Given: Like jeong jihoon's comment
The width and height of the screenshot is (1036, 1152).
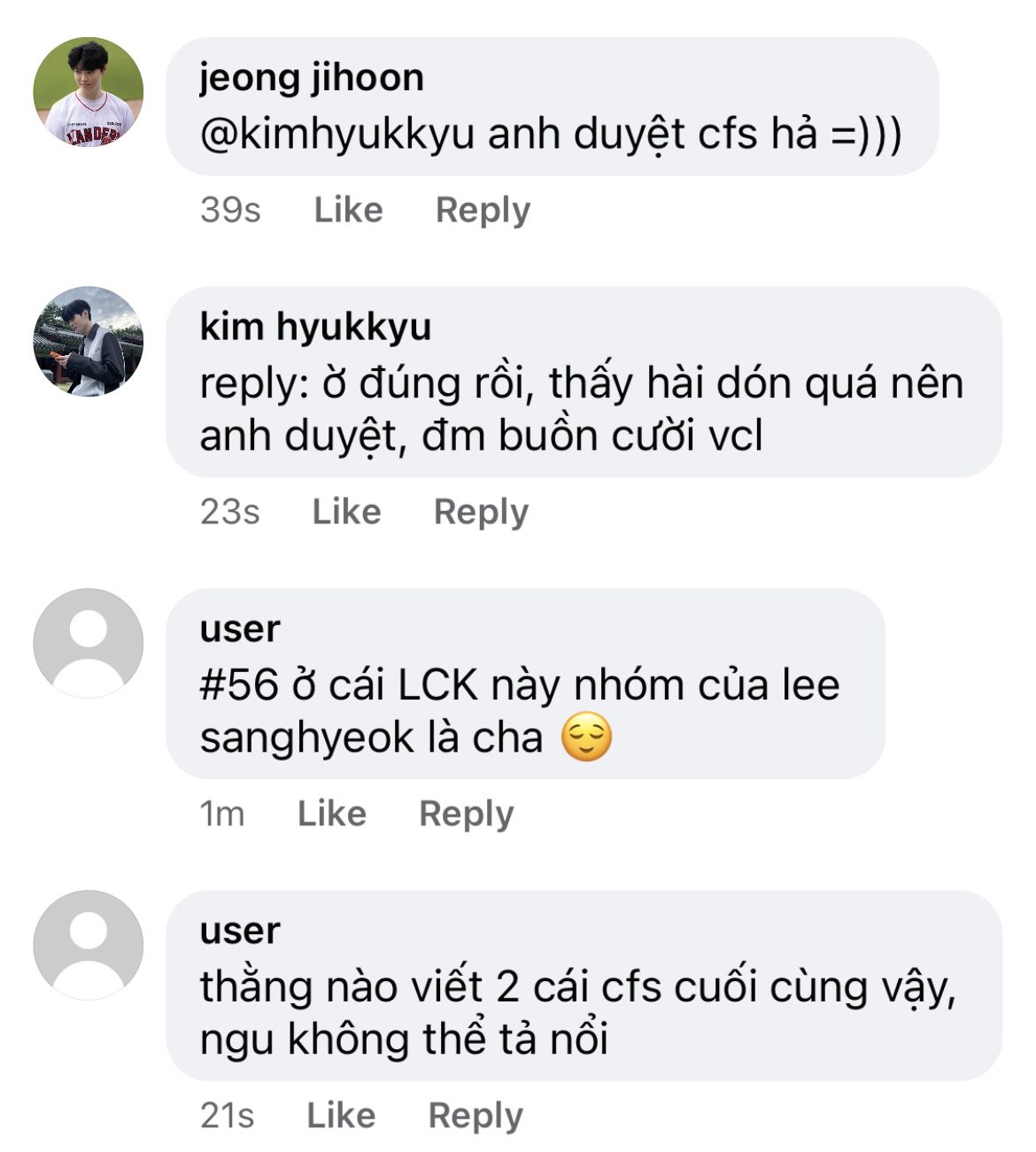Looking at the screenshot, I should [x=348, y=210].
